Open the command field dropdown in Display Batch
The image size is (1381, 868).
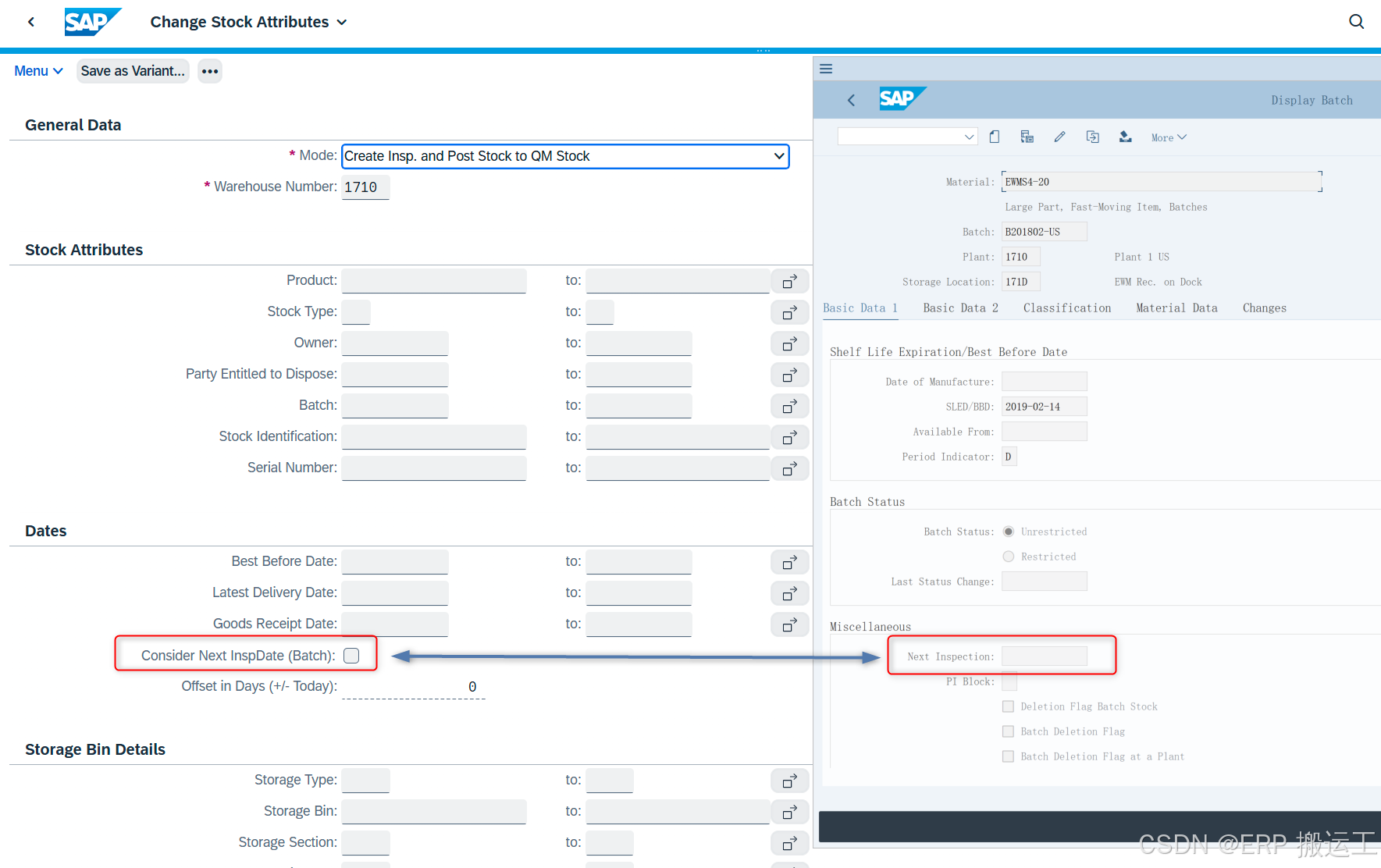click(x=969, y=137)
